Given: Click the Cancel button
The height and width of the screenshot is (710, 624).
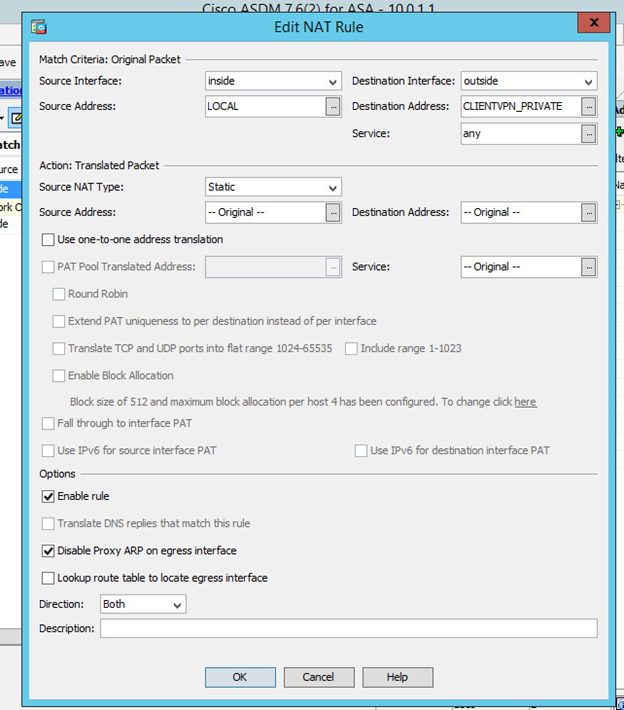Looking at the screenshot, I should (x=319, y=677).
